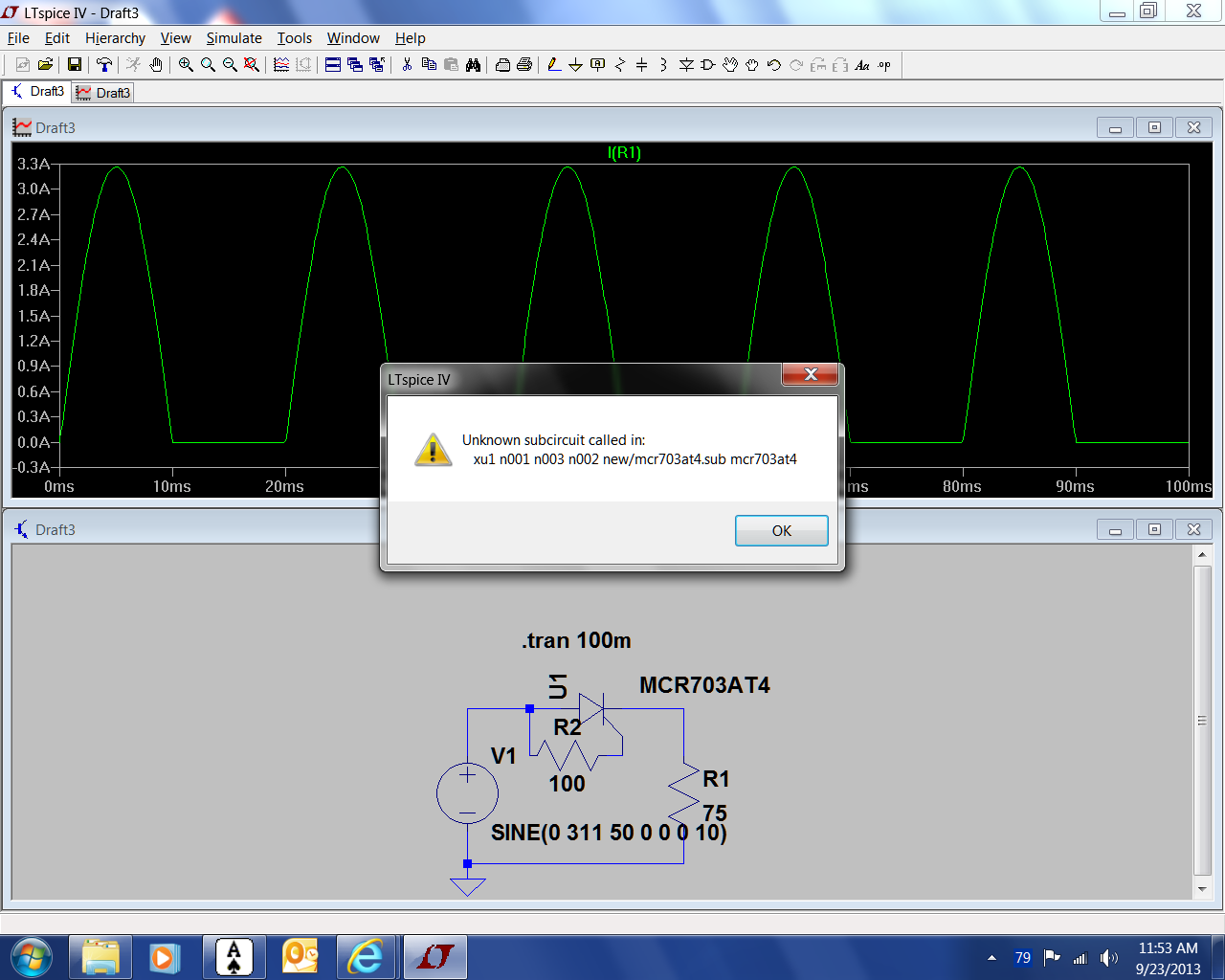1225x980 pixels.
Task: Select the Place Component gate icon
Action: 708,65
